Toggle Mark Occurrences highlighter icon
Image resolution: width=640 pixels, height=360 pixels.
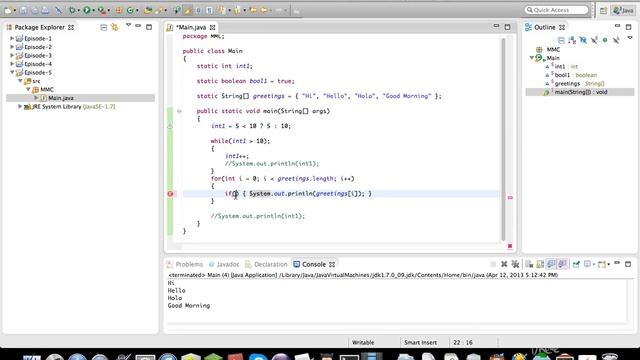(x=188, y=10)
